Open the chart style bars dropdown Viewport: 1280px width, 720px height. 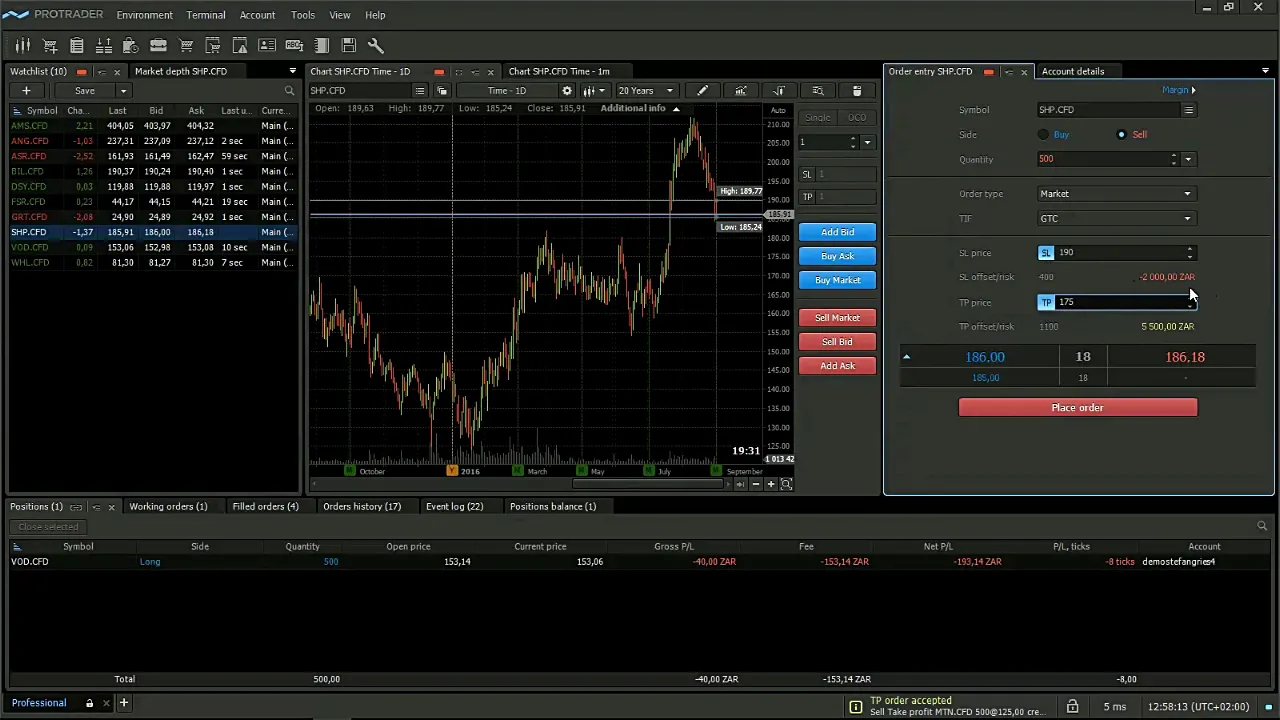[595, 90]
